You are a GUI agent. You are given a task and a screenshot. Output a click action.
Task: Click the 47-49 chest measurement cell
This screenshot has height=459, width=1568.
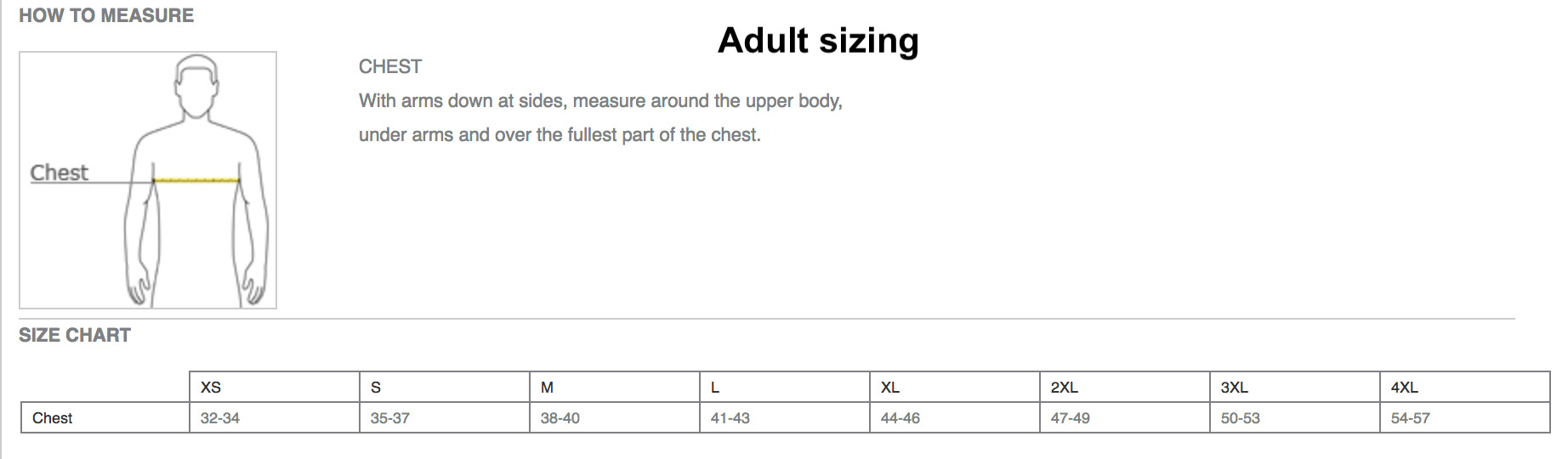(x=1071, y=418)
